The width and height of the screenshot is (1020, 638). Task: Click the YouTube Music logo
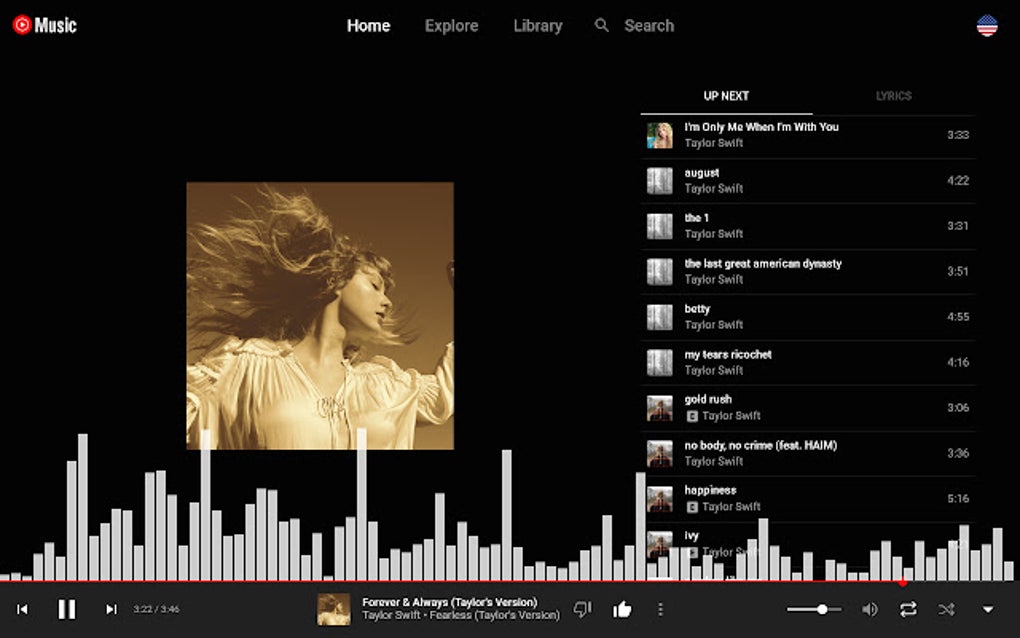click(x=44, y=26)
